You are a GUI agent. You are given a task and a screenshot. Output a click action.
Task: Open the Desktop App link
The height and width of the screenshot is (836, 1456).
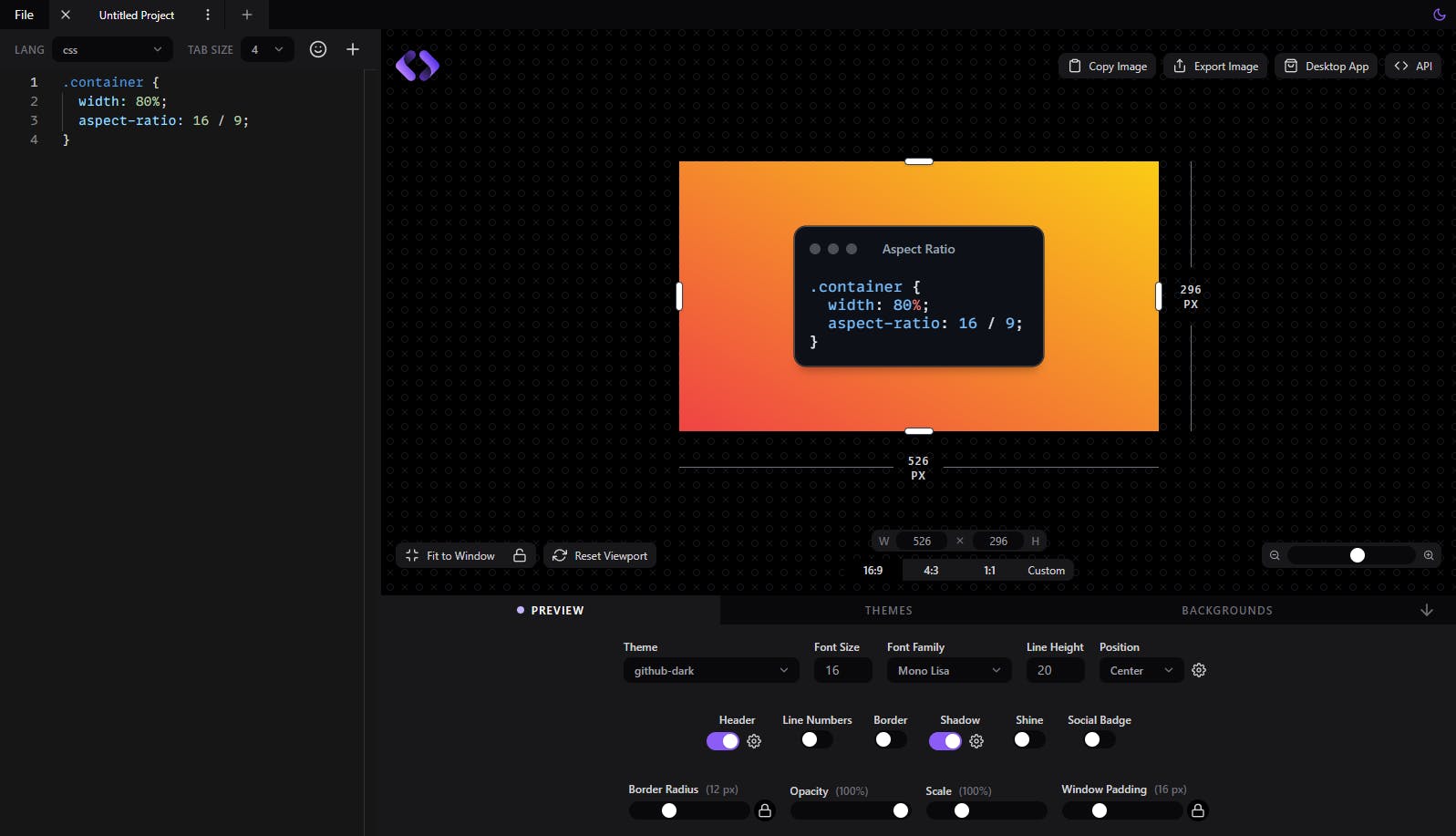tap(1327, 66)
